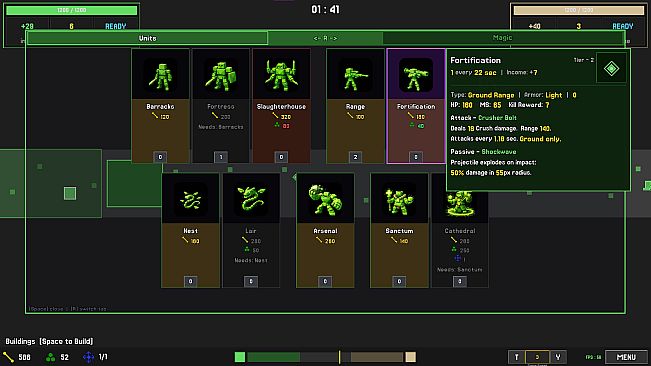The width and height of the screenshot is (651, 366).
Task: Toggle the highlighted middle hotkey button
Action: [x=537, y=357]
